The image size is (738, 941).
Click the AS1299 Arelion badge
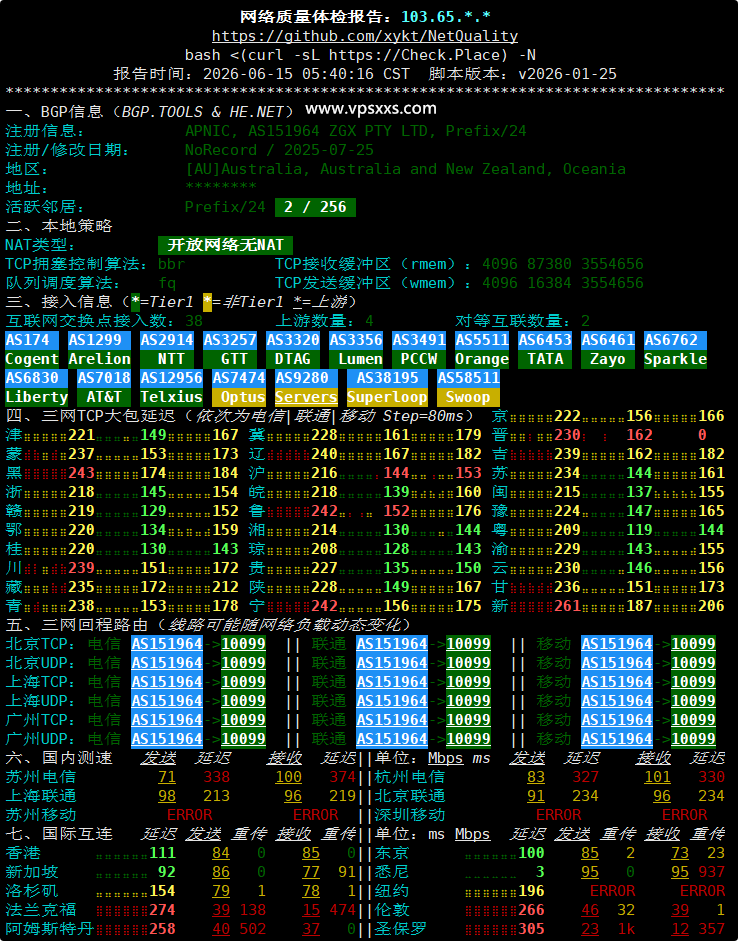tap(100, 349)
